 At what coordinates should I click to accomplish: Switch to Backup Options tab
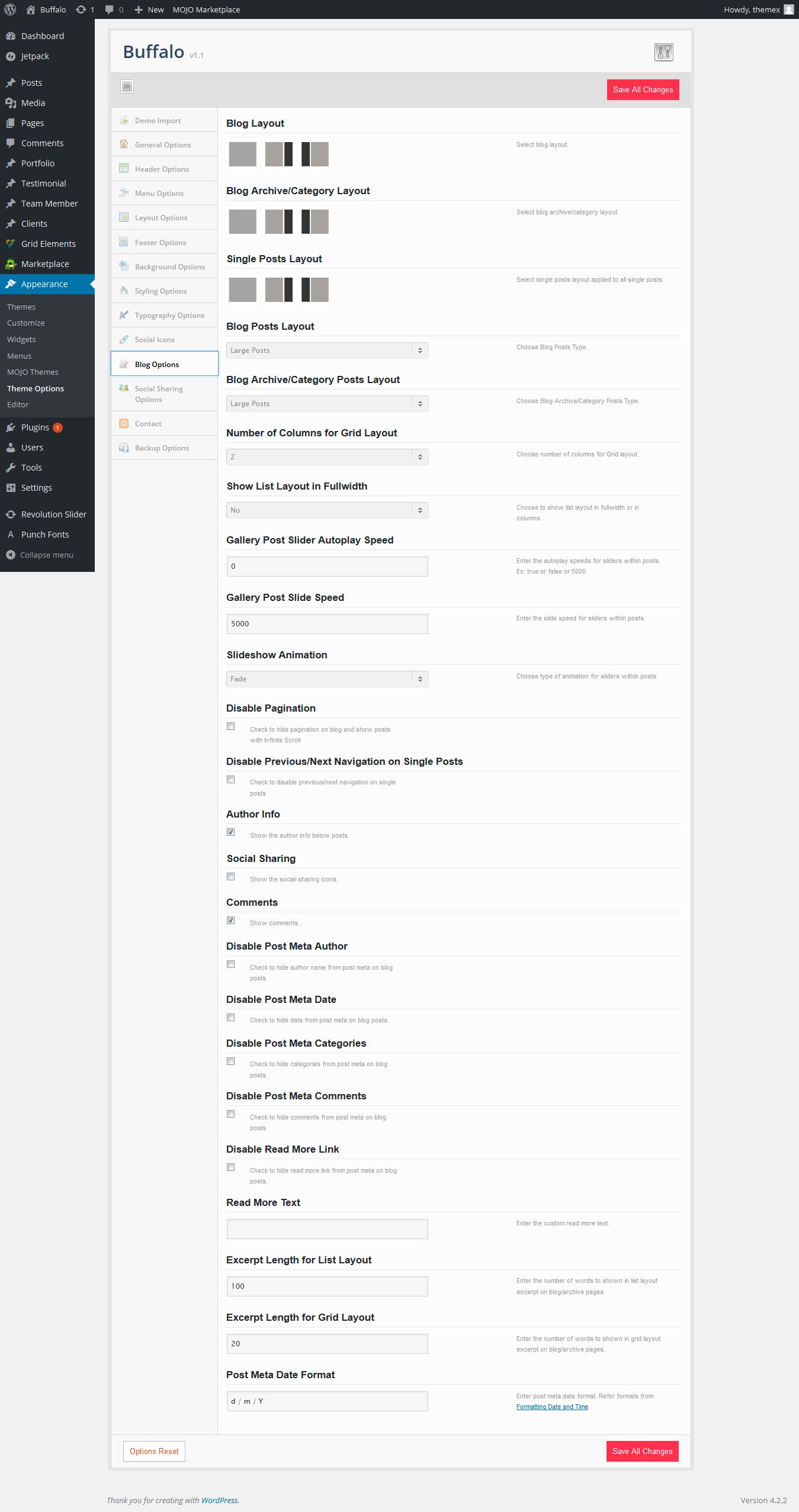165,448
